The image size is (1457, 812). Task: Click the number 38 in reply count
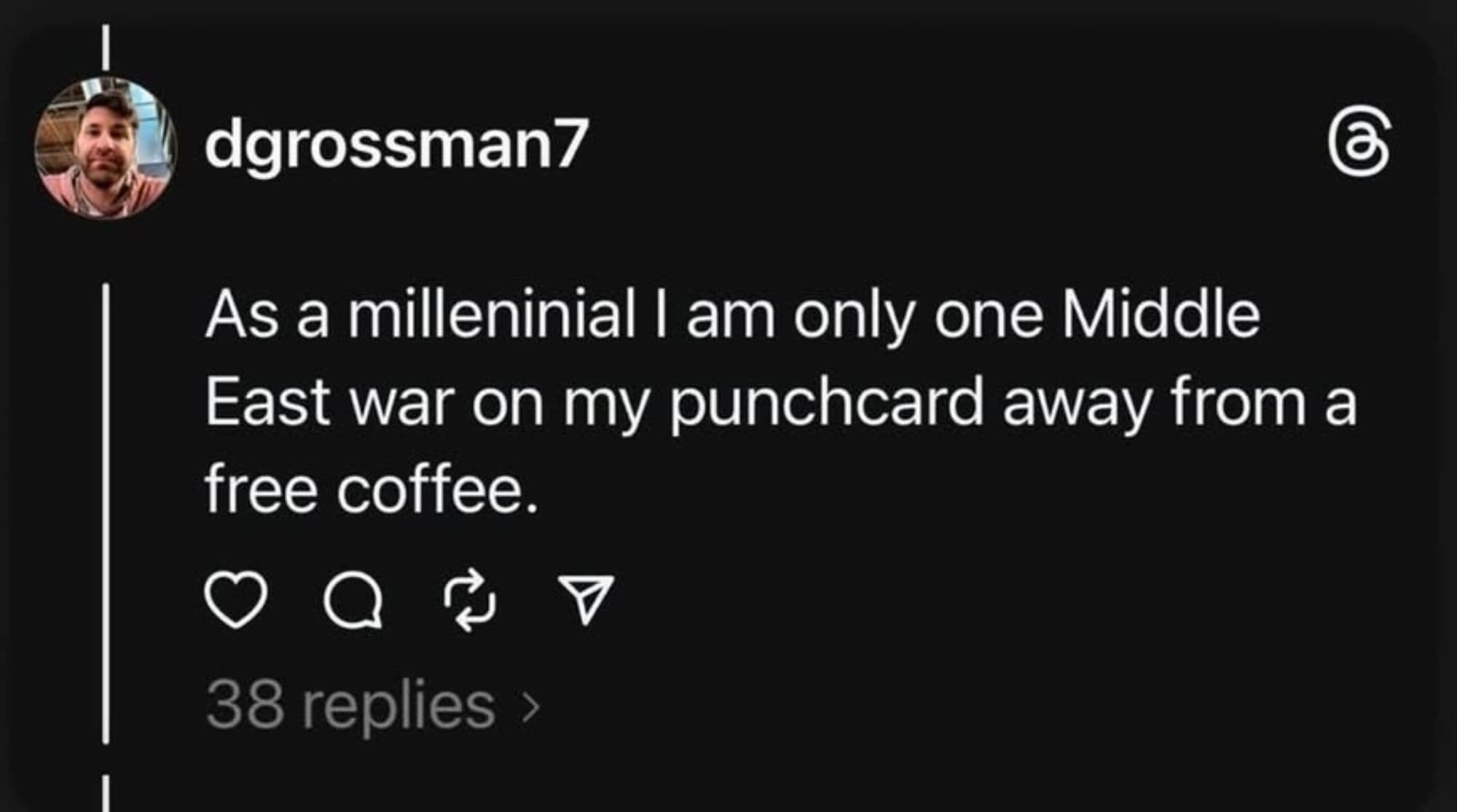[x=245, y=705]
